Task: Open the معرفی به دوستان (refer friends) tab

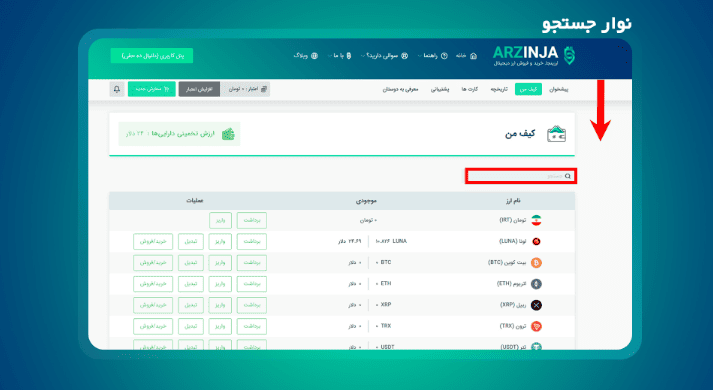Action: (400, 90)
